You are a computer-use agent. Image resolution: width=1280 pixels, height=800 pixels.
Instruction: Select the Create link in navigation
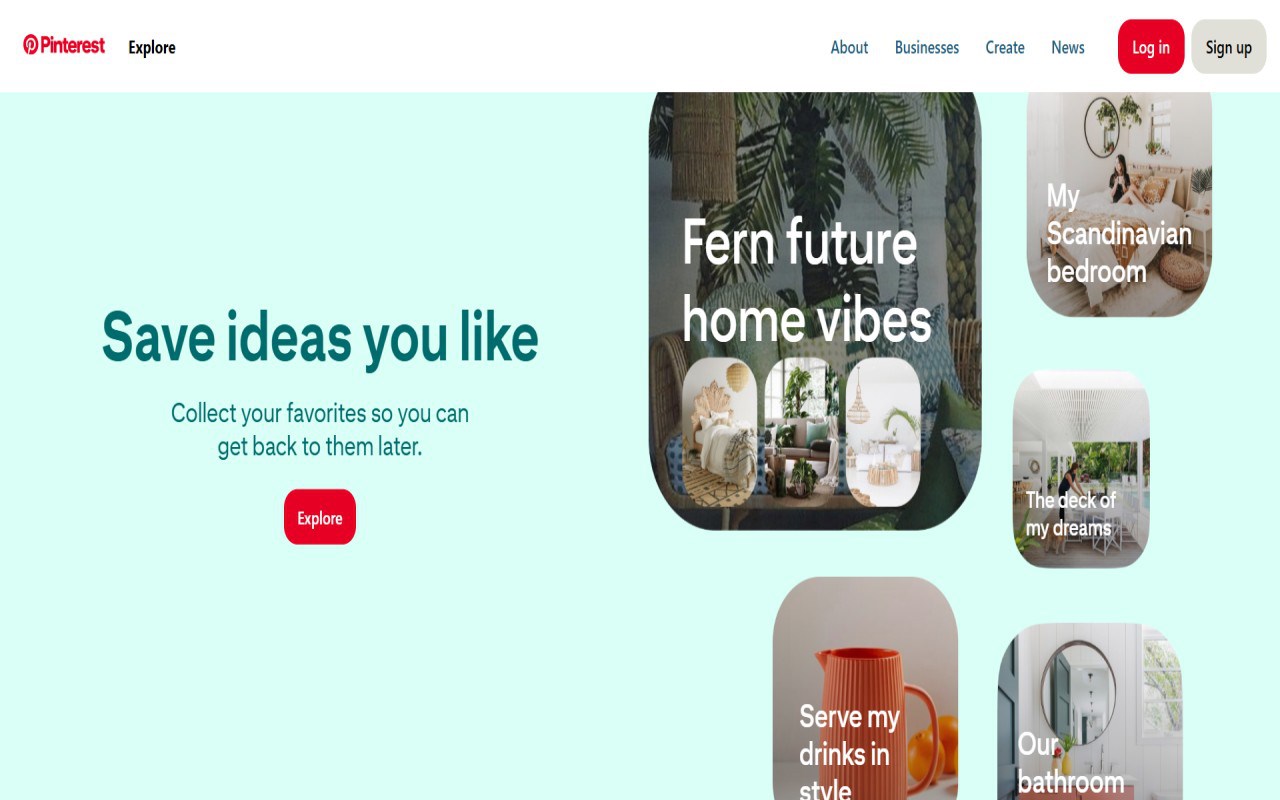tap(1005, 47)
